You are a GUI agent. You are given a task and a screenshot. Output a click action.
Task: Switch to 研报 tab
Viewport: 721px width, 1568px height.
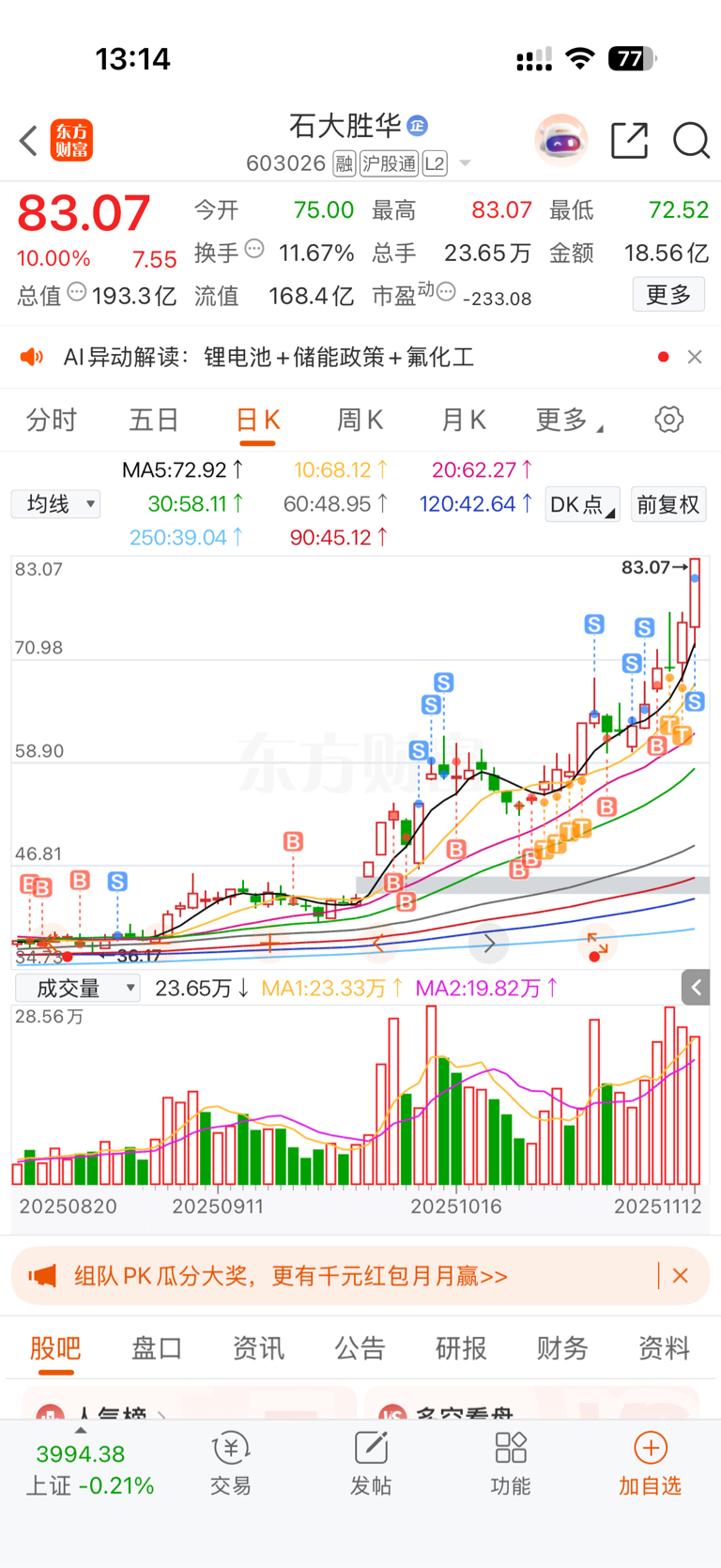461,1348
